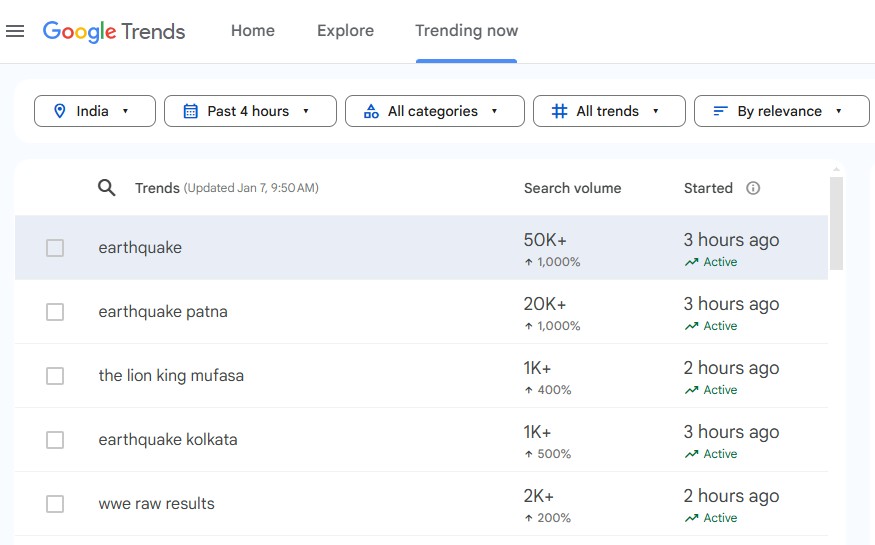Open the Past 4 hours time dropdown
875x545 pixels.
(x=251, y=111)
